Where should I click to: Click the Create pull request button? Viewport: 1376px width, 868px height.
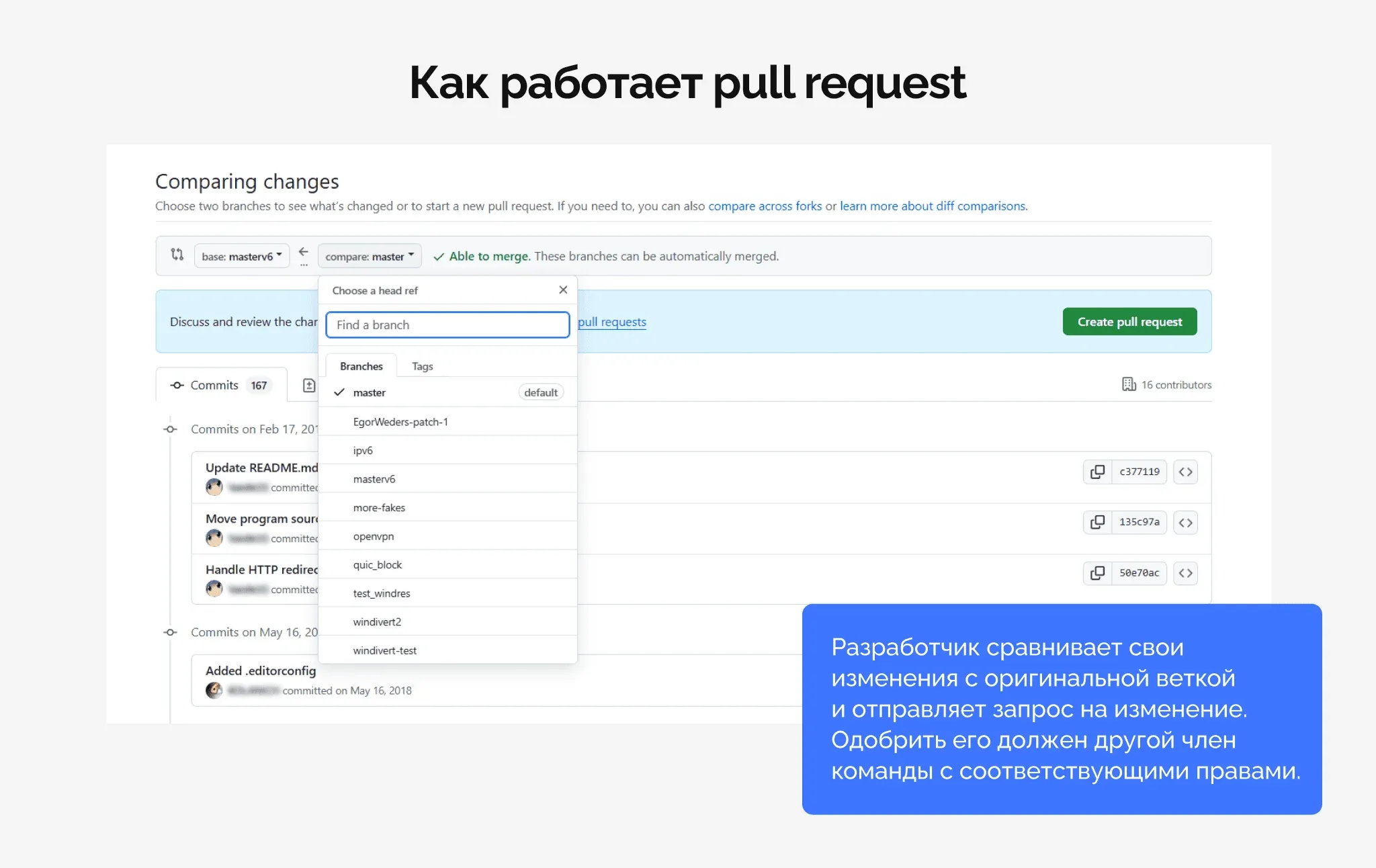click(1129, 321)
